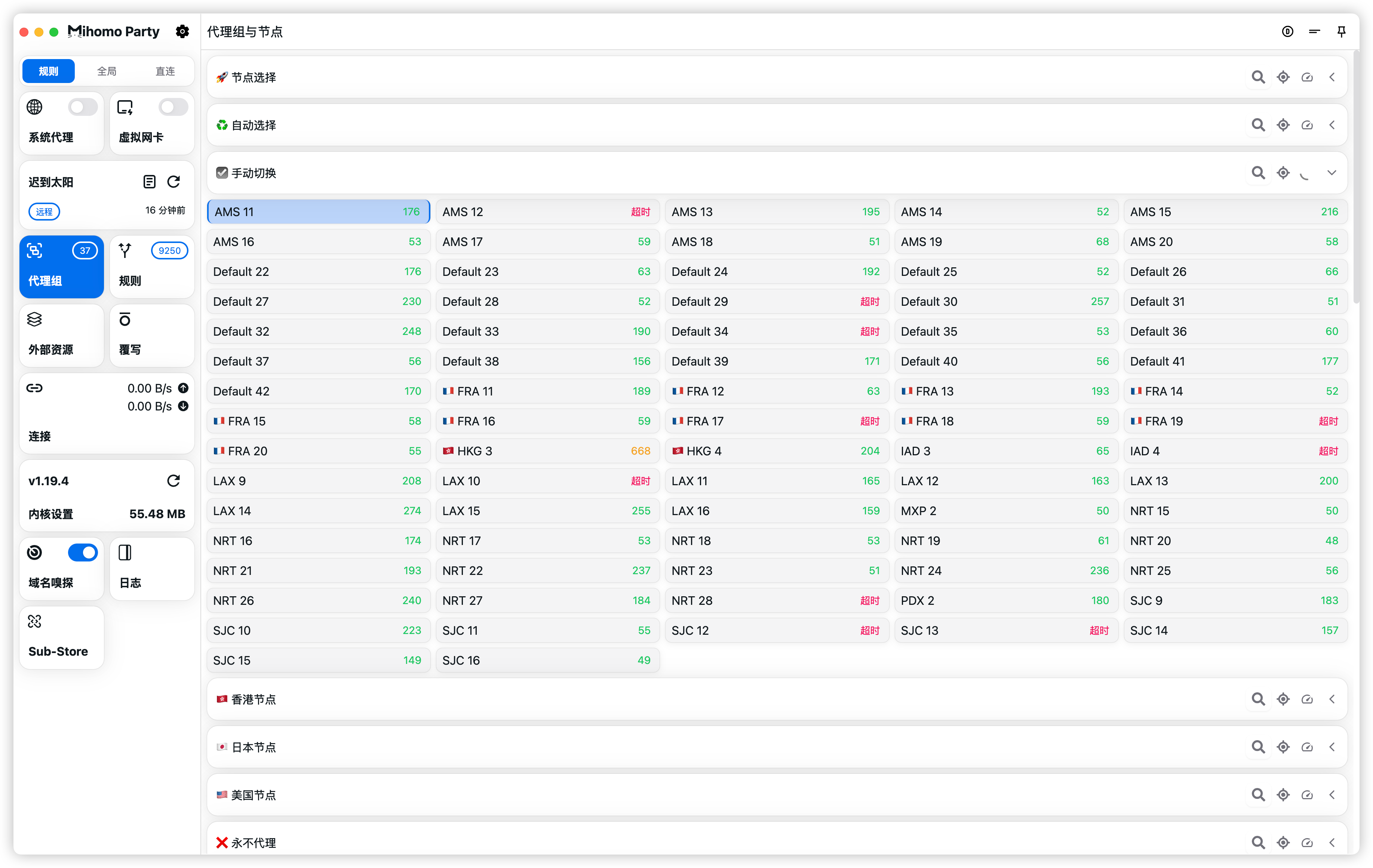Open settings gear next to Mihomo Party
The image size is (1373, 868).
tap(182, 31)
